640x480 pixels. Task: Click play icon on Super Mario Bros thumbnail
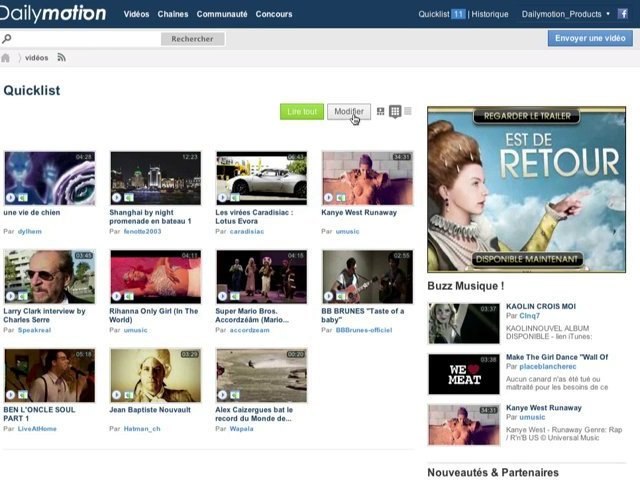[x=222, y=296]
